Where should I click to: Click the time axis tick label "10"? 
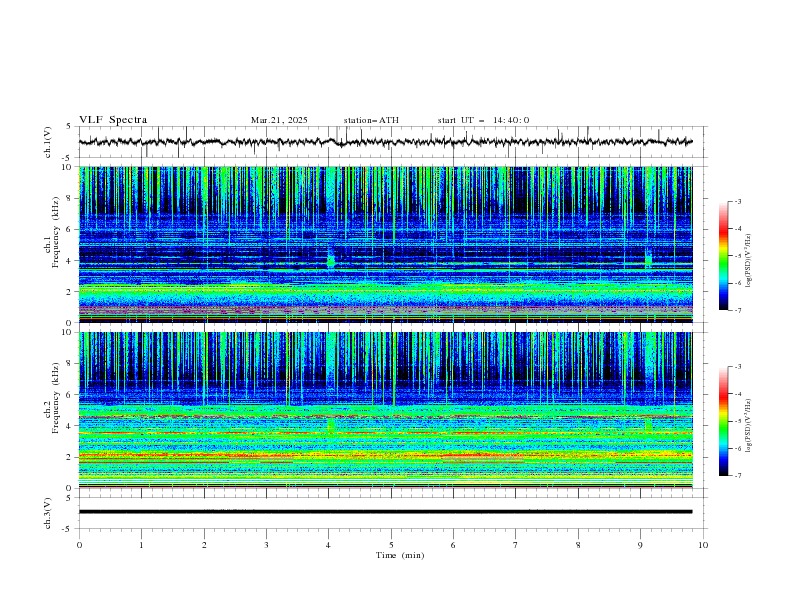tap(703, 545)
